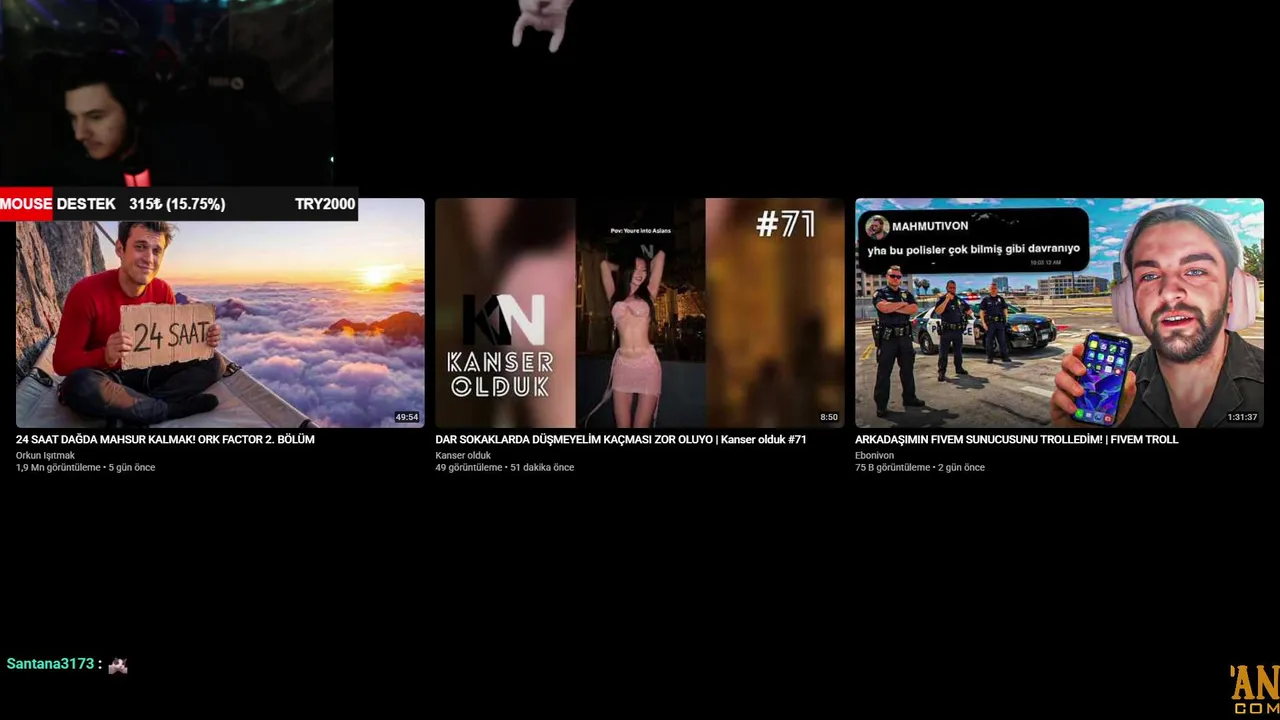Viewport: 1280px width, 720px height.
Task: Click the Santana3173 chat username
Action: (50, 664)
